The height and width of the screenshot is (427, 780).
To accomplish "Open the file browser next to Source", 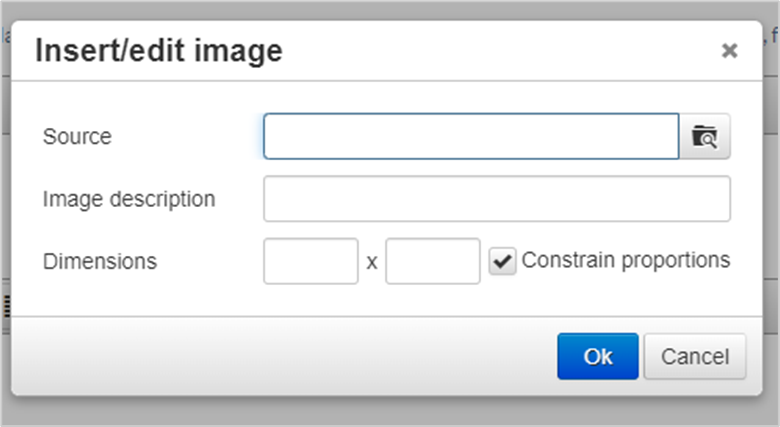I will tap(704, 136).
